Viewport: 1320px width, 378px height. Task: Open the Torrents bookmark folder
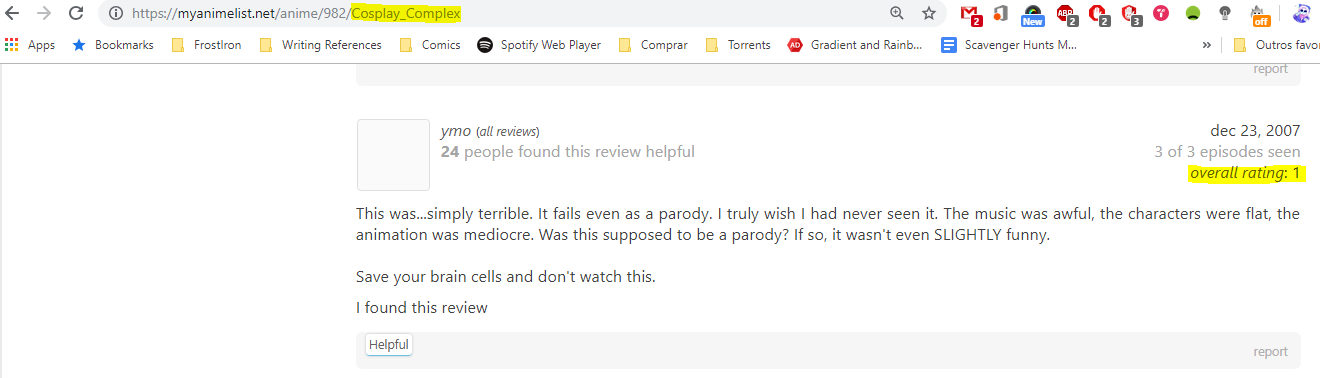pyautogui.click(x=738, y=45)
